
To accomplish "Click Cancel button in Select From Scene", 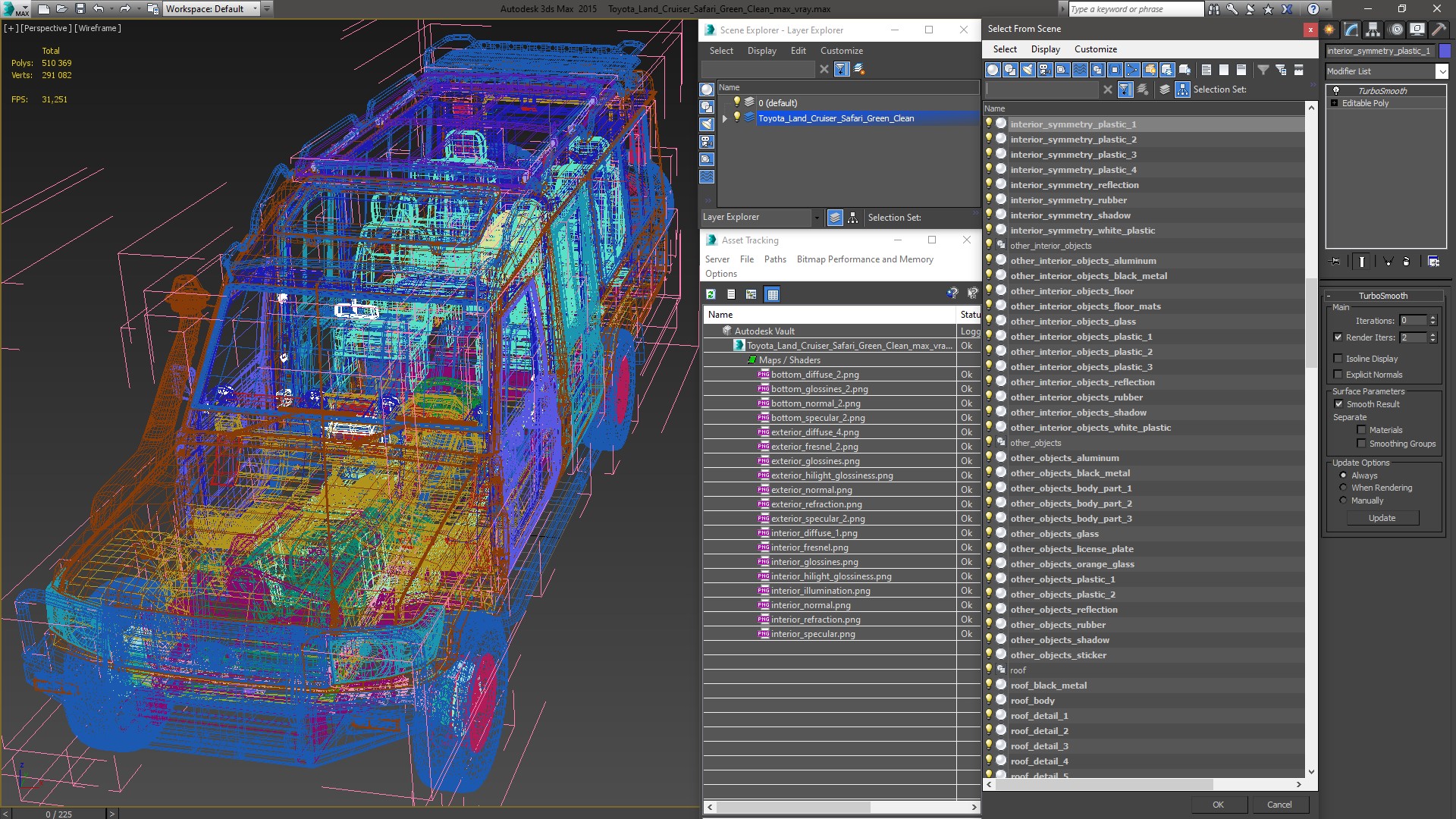I will click(1279, 805).
